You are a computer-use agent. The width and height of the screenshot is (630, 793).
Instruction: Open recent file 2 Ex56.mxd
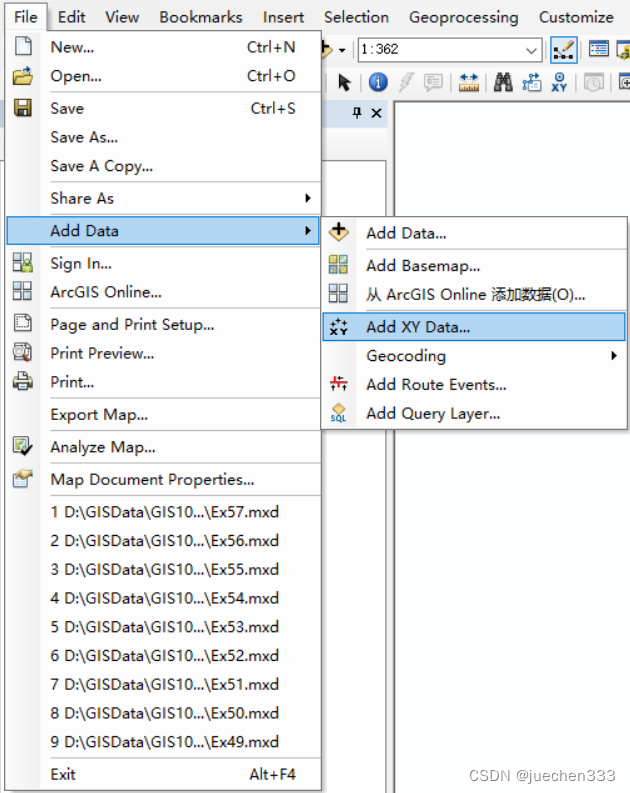(164, 541)
